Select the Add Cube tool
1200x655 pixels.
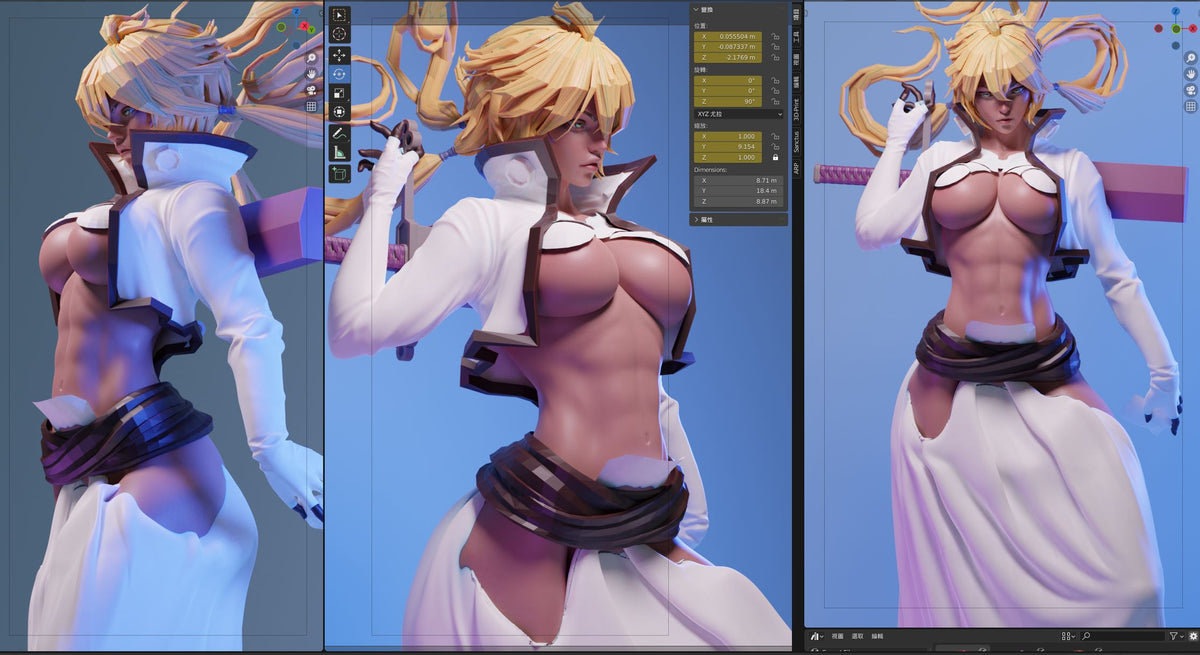click(339, 174)
